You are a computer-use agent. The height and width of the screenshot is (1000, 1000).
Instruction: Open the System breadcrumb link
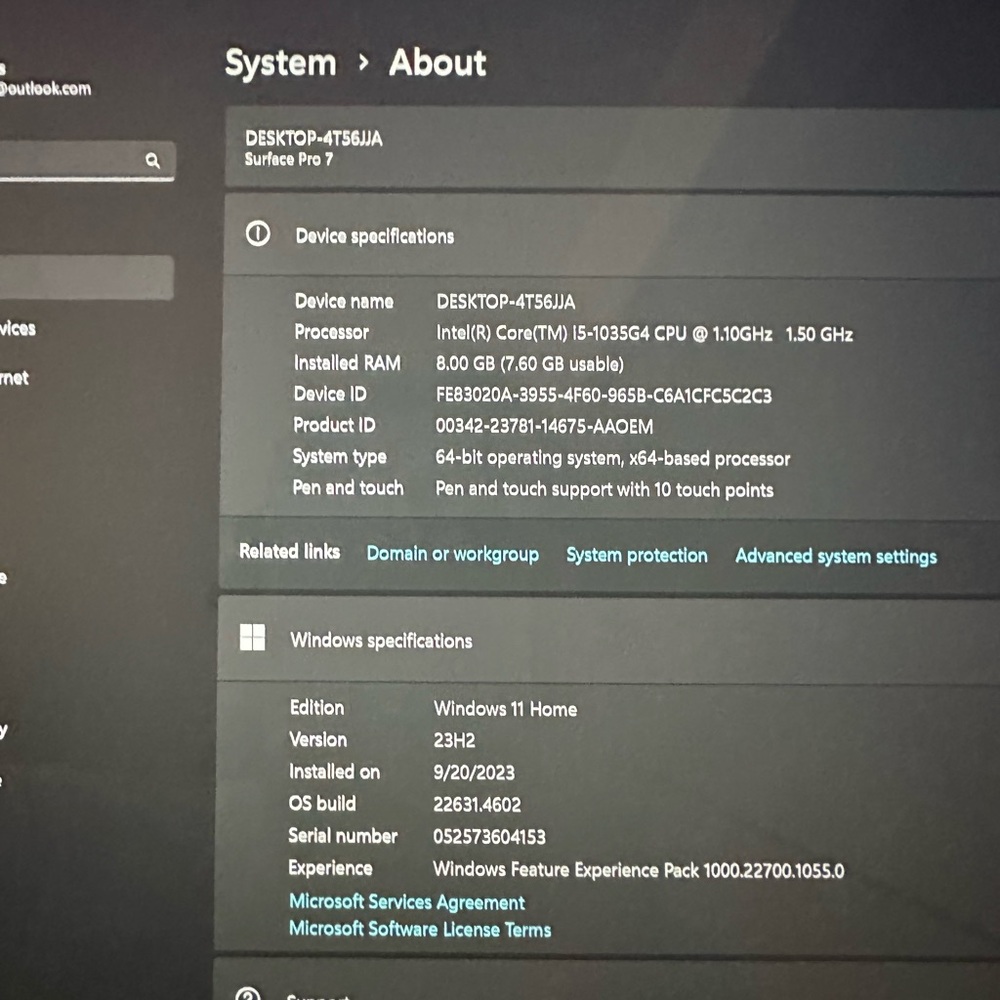click(x=281, y=63)
